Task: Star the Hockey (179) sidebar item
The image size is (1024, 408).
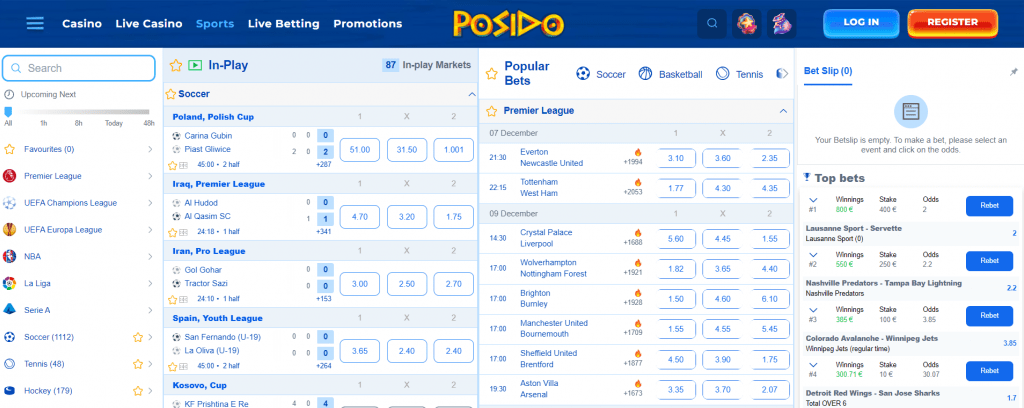Action: (x=138, y=391)
